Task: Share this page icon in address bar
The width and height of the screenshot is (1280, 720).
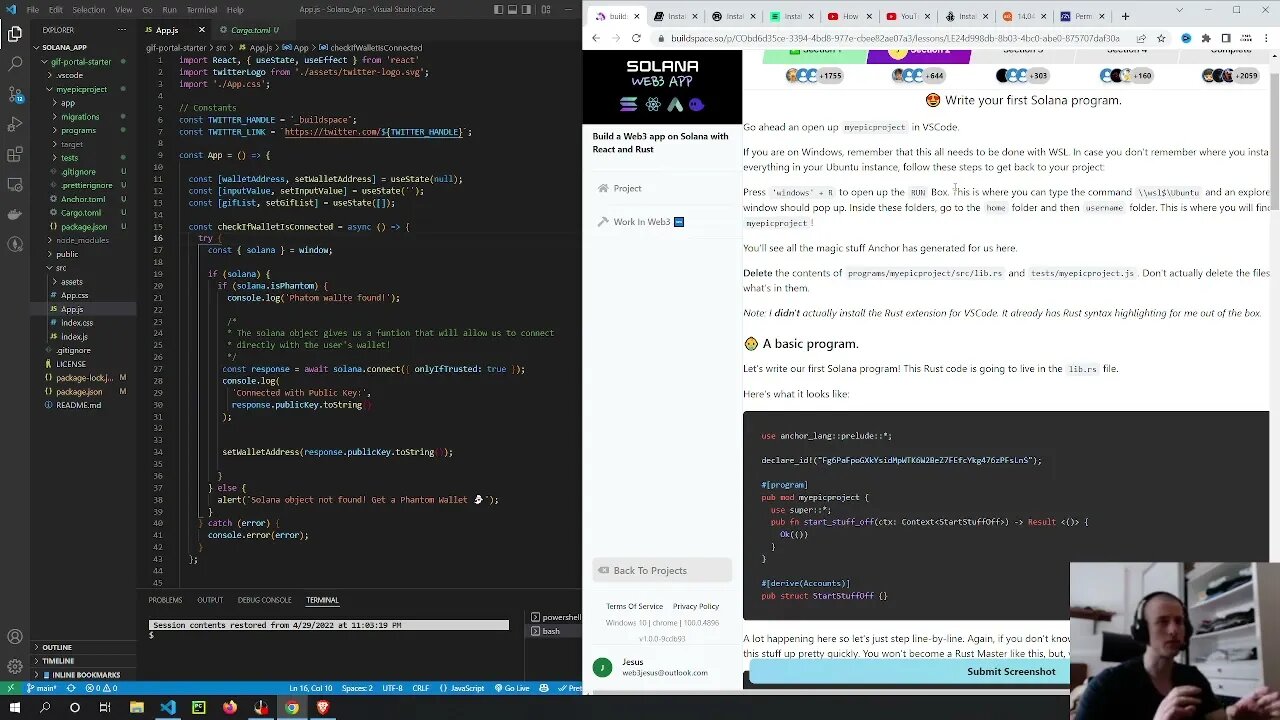Action: 1141,38
